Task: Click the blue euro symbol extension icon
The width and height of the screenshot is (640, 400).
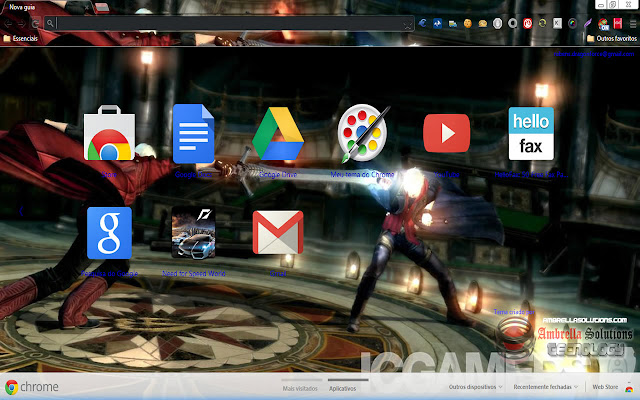Action: coord(422,23)
